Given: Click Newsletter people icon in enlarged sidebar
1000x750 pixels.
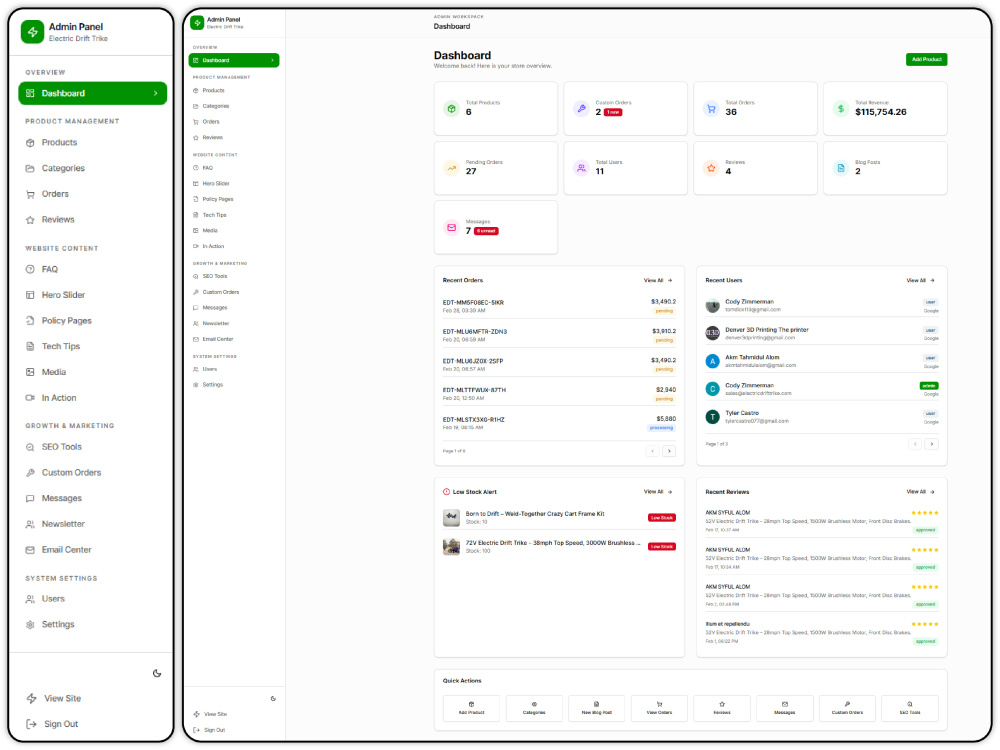Looking at the screenshot, I should (x=30, y=524).
